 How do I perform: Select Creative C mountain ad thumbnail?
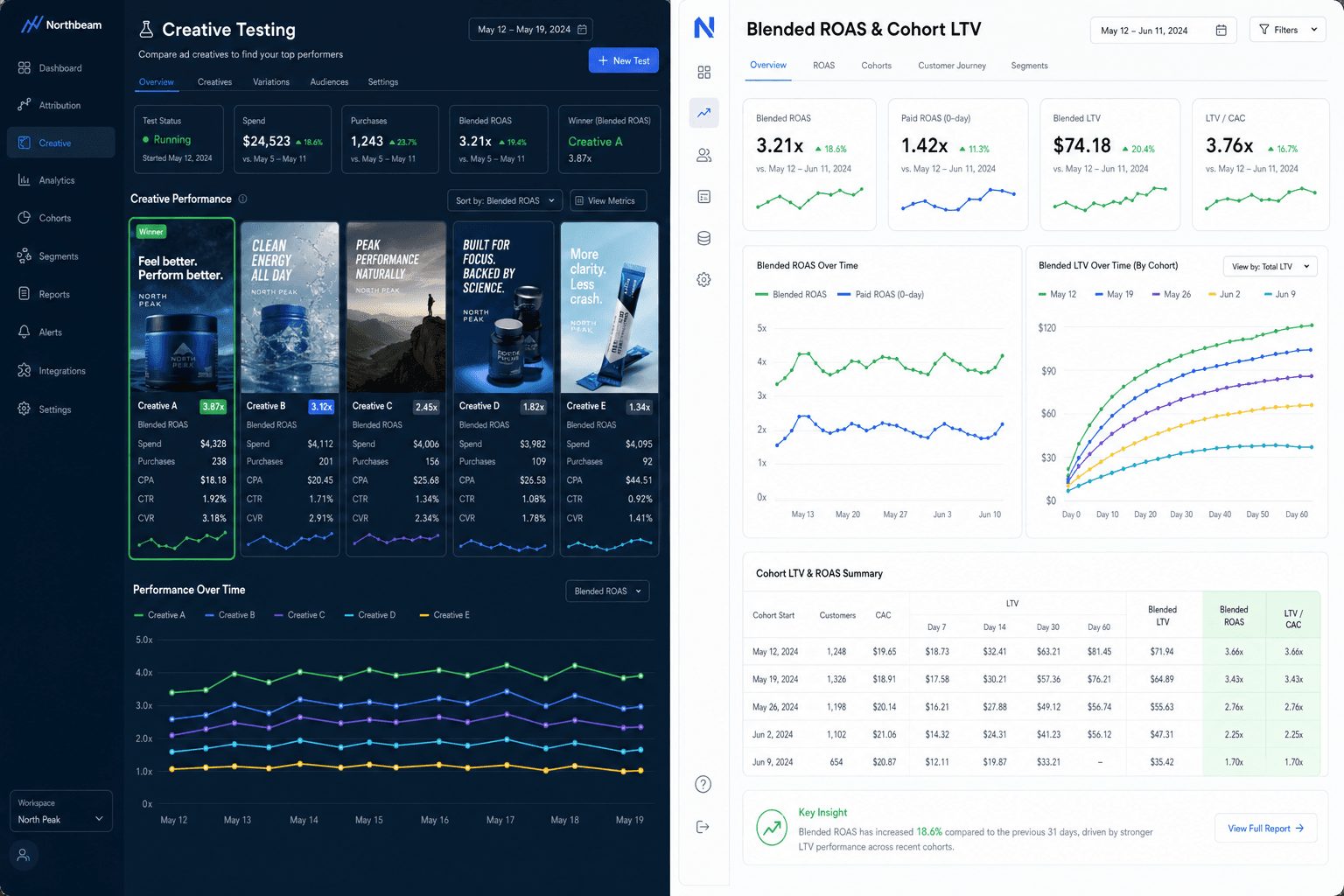(x=396, y=307)
